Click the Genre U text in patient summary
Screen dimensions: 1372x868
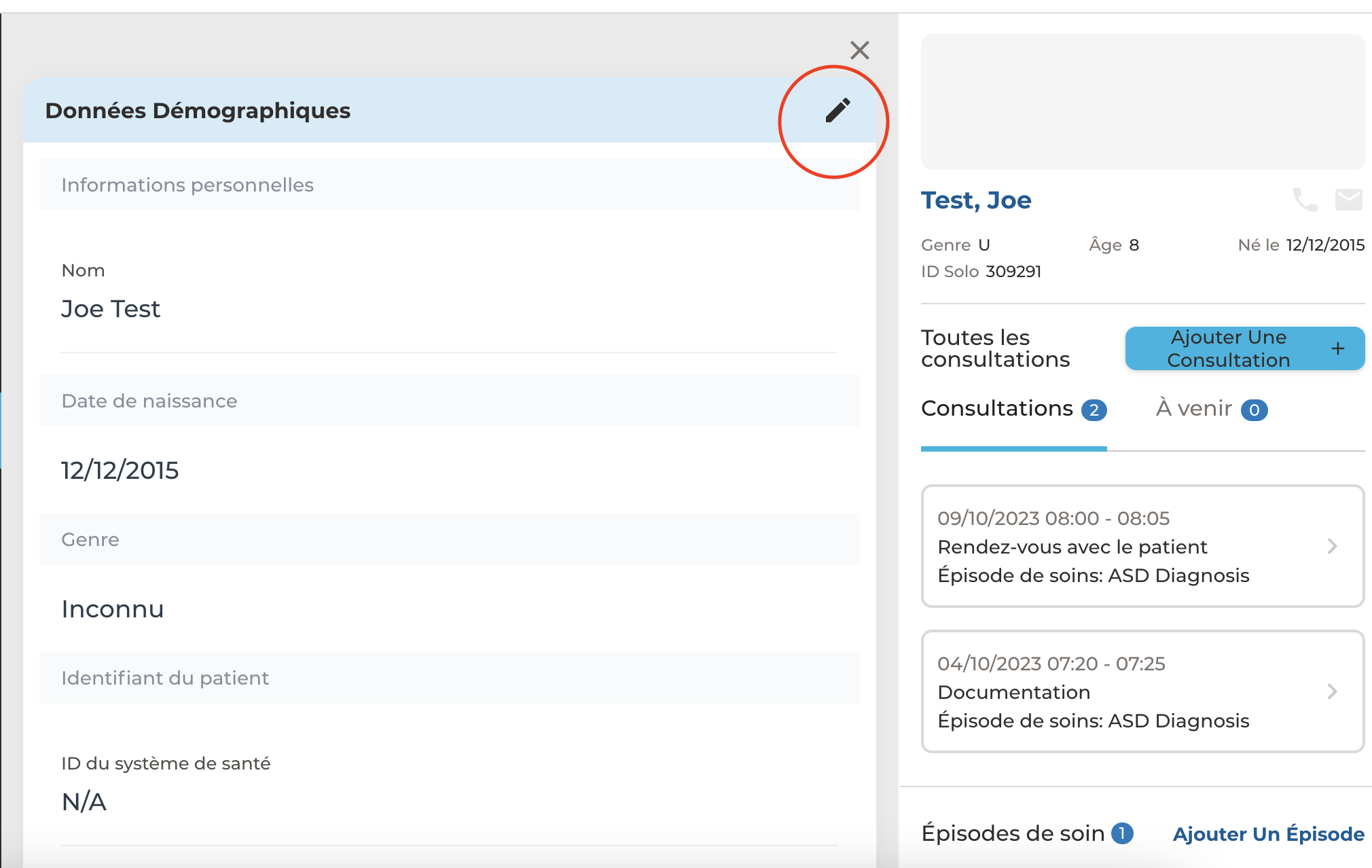[955, 245]
